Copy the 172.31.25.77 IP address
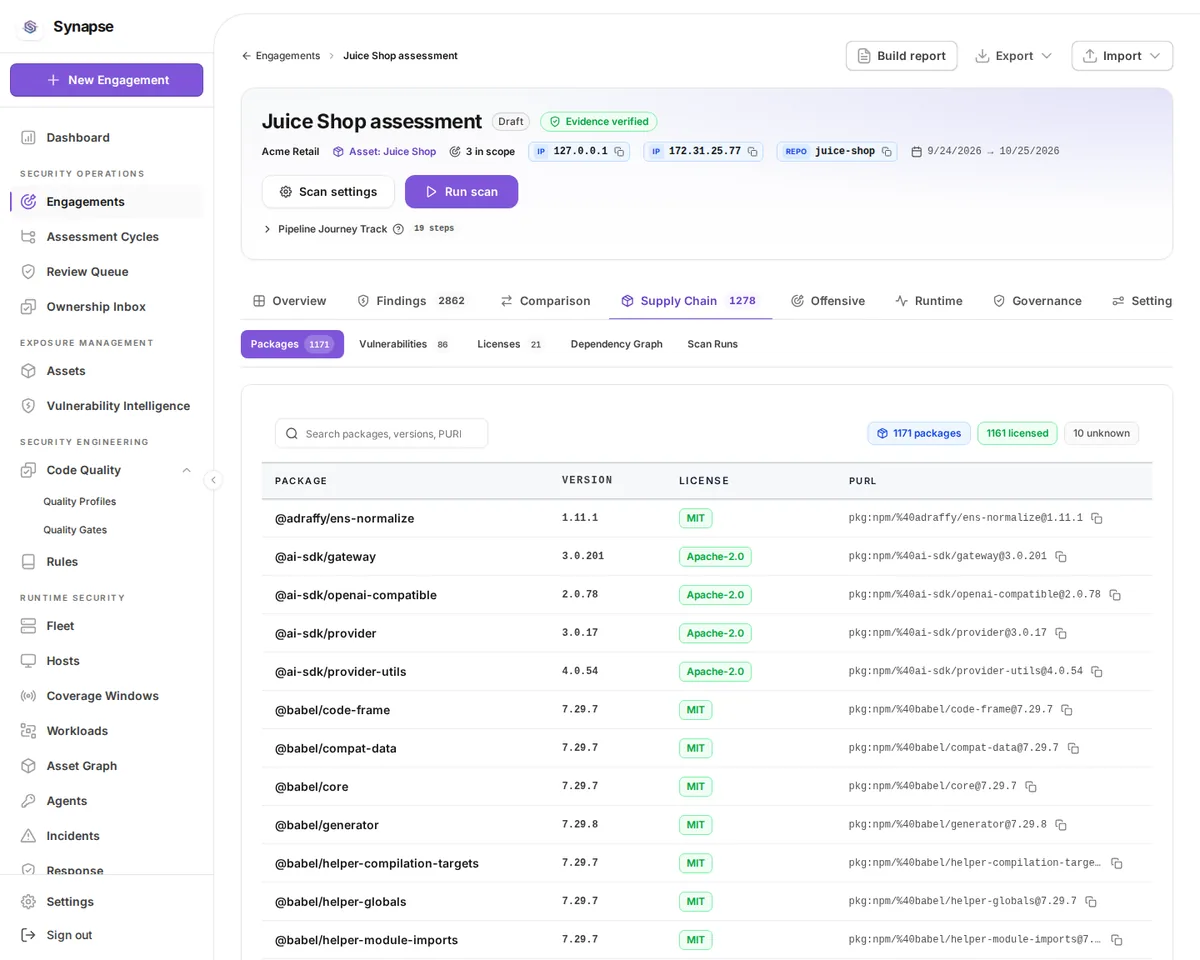 (752, 152)
